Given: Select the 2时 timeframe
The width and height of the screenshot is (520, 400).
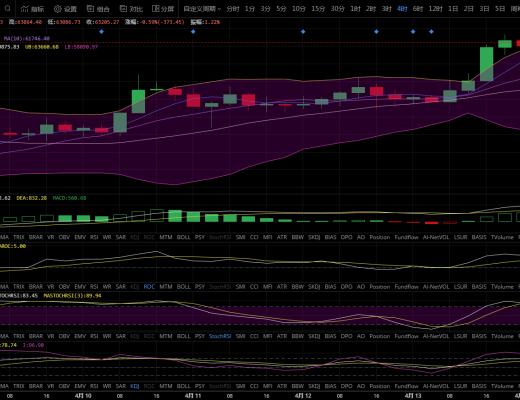Looking at the screenshot, I should [371, 9].
